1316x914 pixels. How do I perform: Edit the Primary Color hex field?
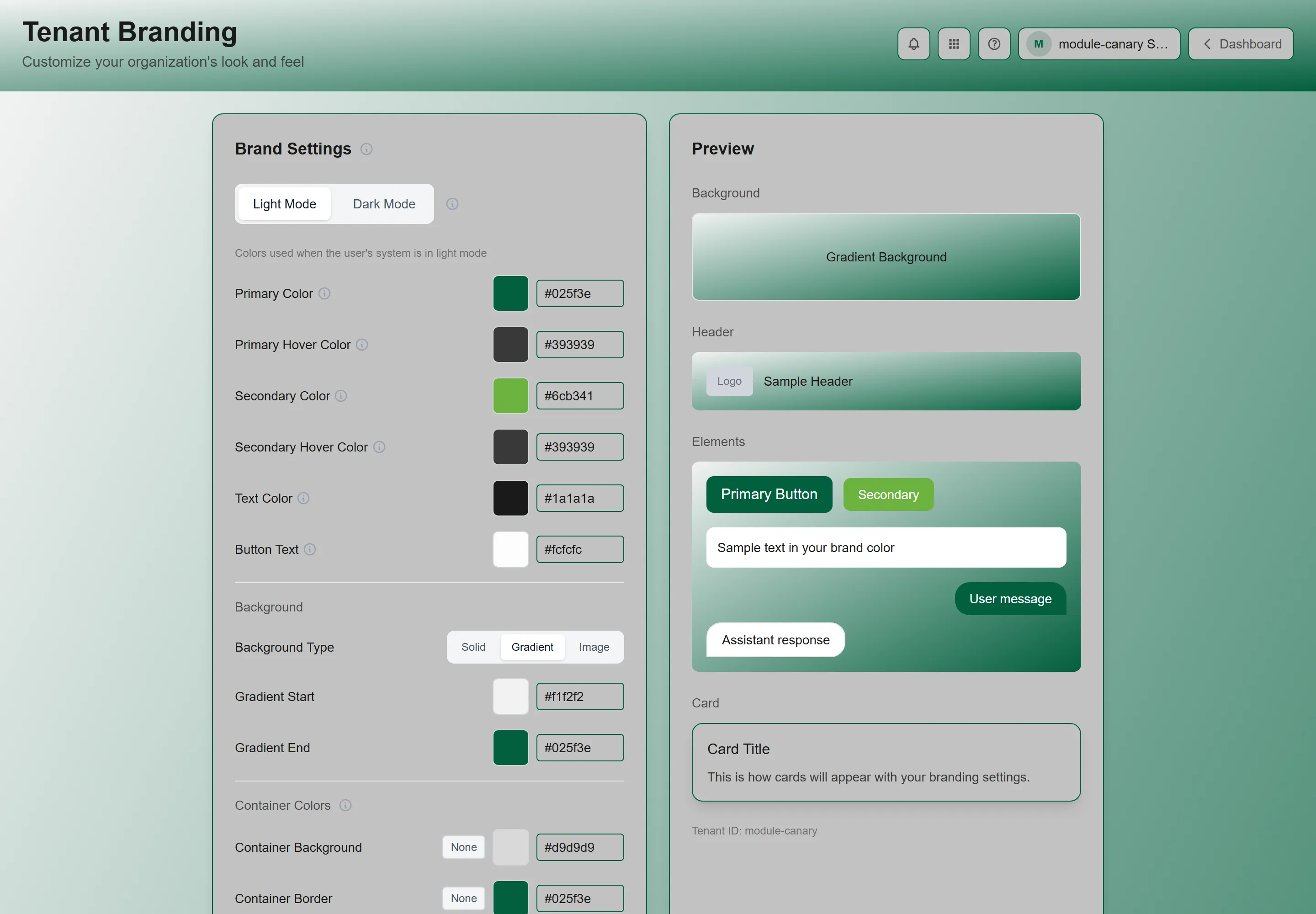580,293
